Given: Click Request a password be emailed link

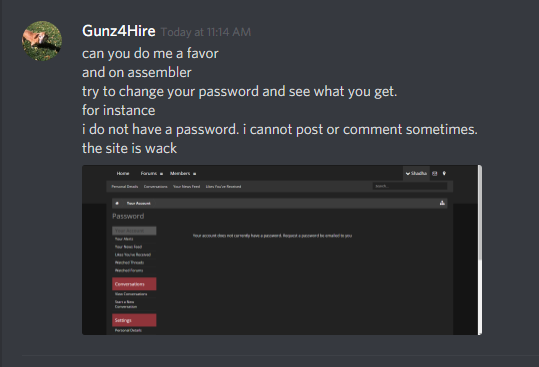Looking at the screenshot, I should pos(317,236).
